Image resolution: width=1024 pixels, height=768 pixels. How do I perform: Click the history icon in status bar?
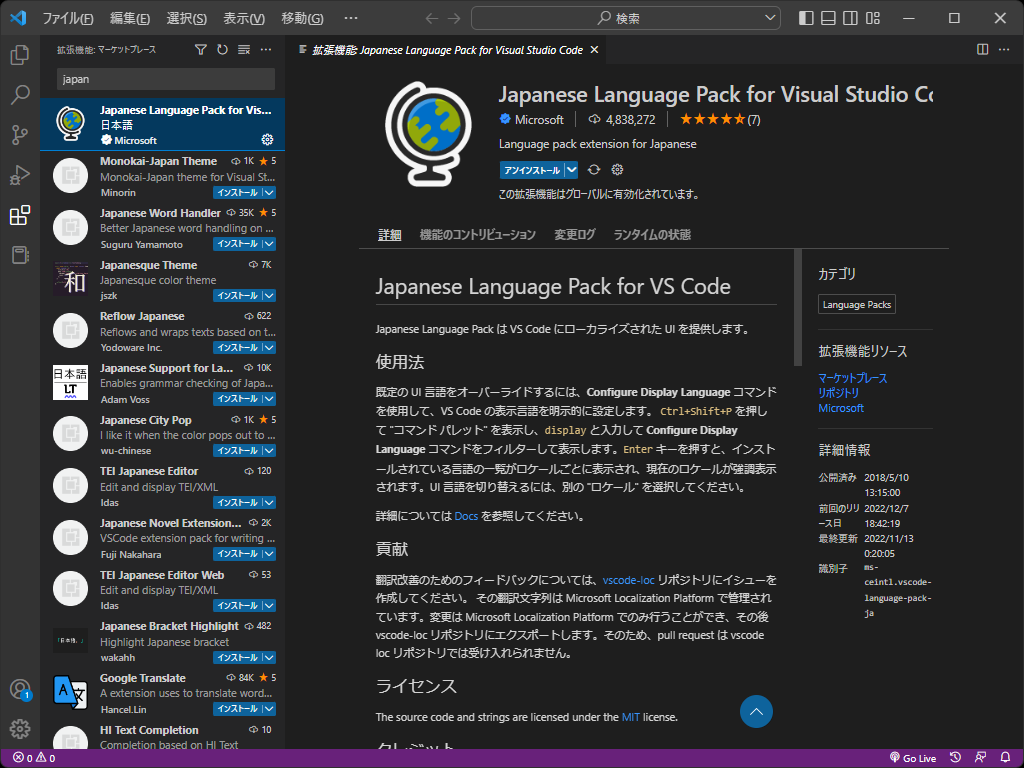955,758
